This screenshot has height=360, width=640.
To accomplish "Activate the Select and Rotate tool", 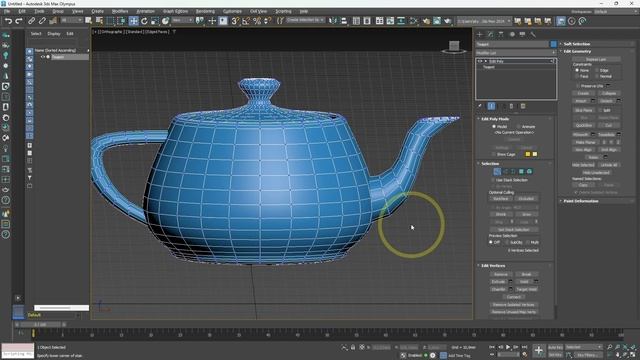I will point(144,21).
